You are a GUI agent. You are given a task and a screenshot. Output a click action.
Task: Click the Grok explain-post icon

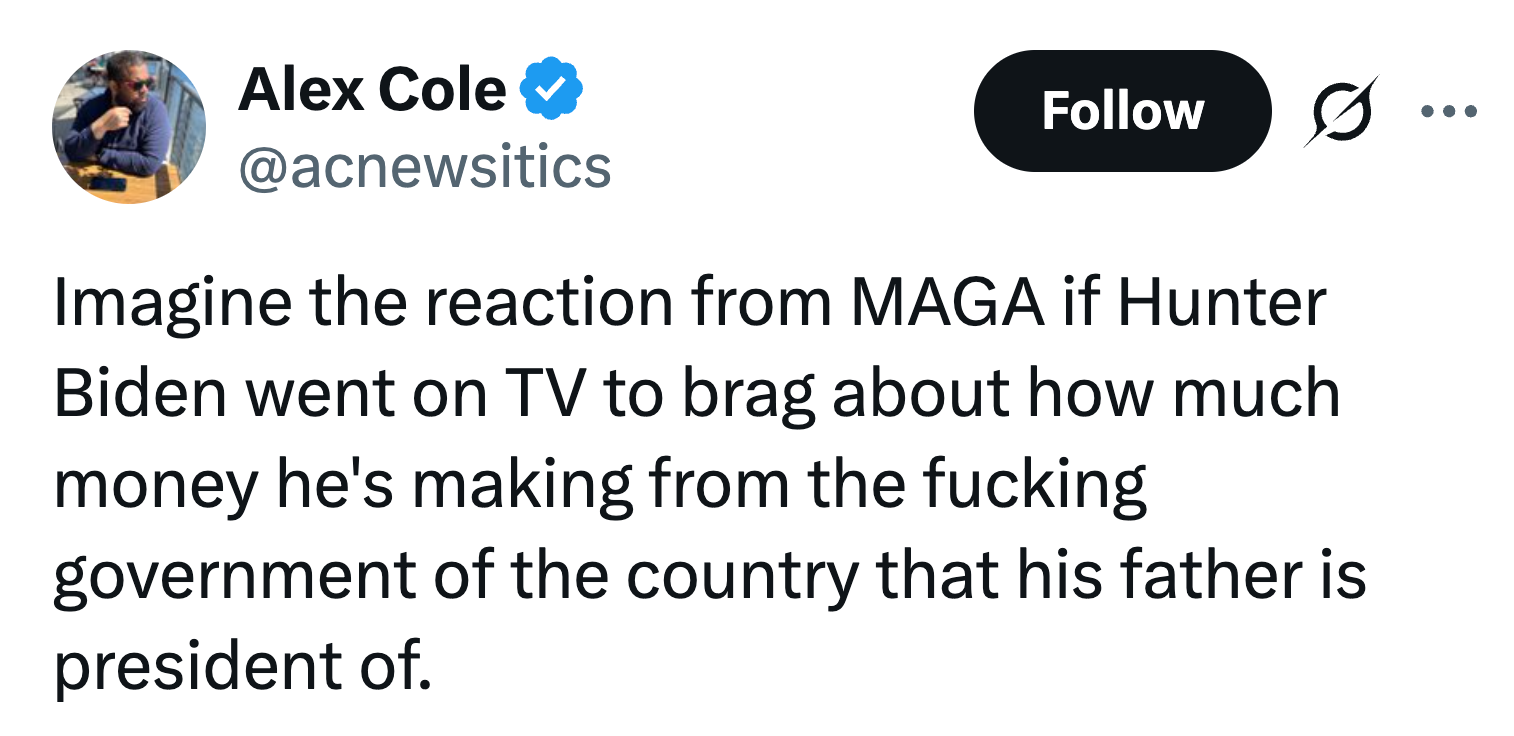(1341, 110)
